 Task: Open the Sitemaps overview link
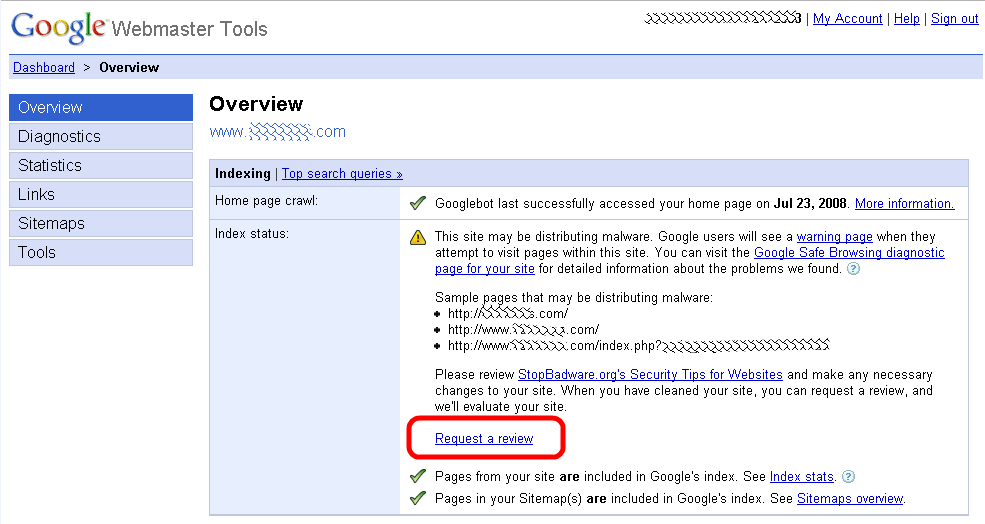click(x=850, y=498)
